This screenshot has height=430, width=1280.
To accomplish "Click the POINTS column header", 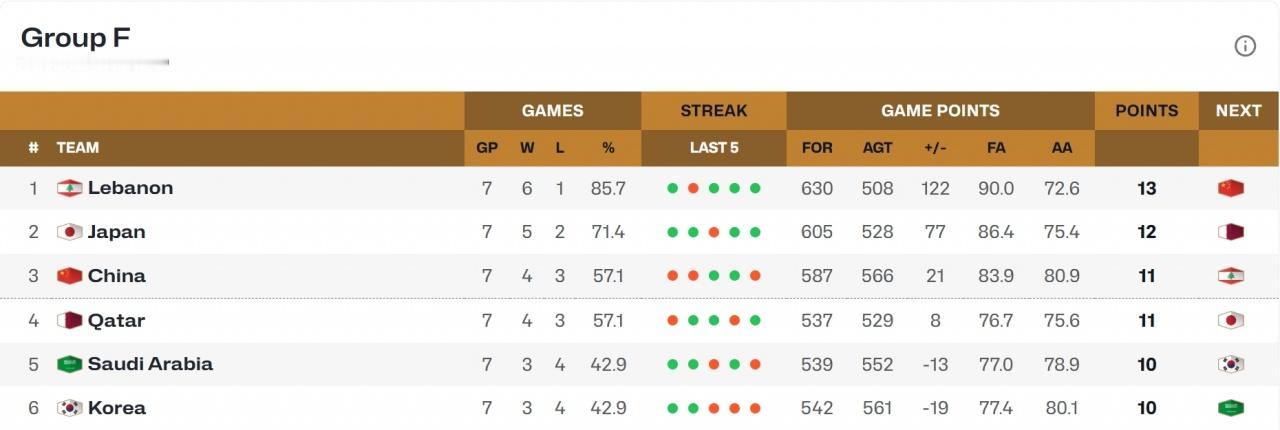I will pyautogui.click(x=1147, y=111).
